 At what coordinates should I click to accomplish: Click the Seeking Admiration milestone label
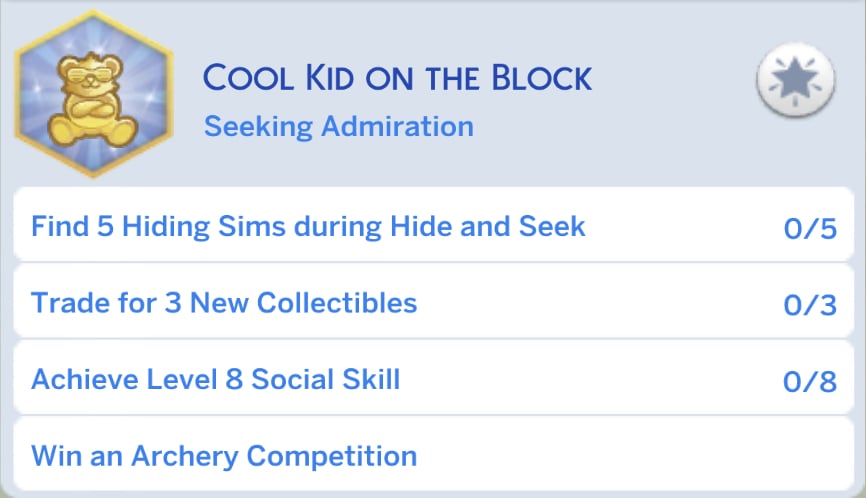pyautogui.click(x=338, y=127)
